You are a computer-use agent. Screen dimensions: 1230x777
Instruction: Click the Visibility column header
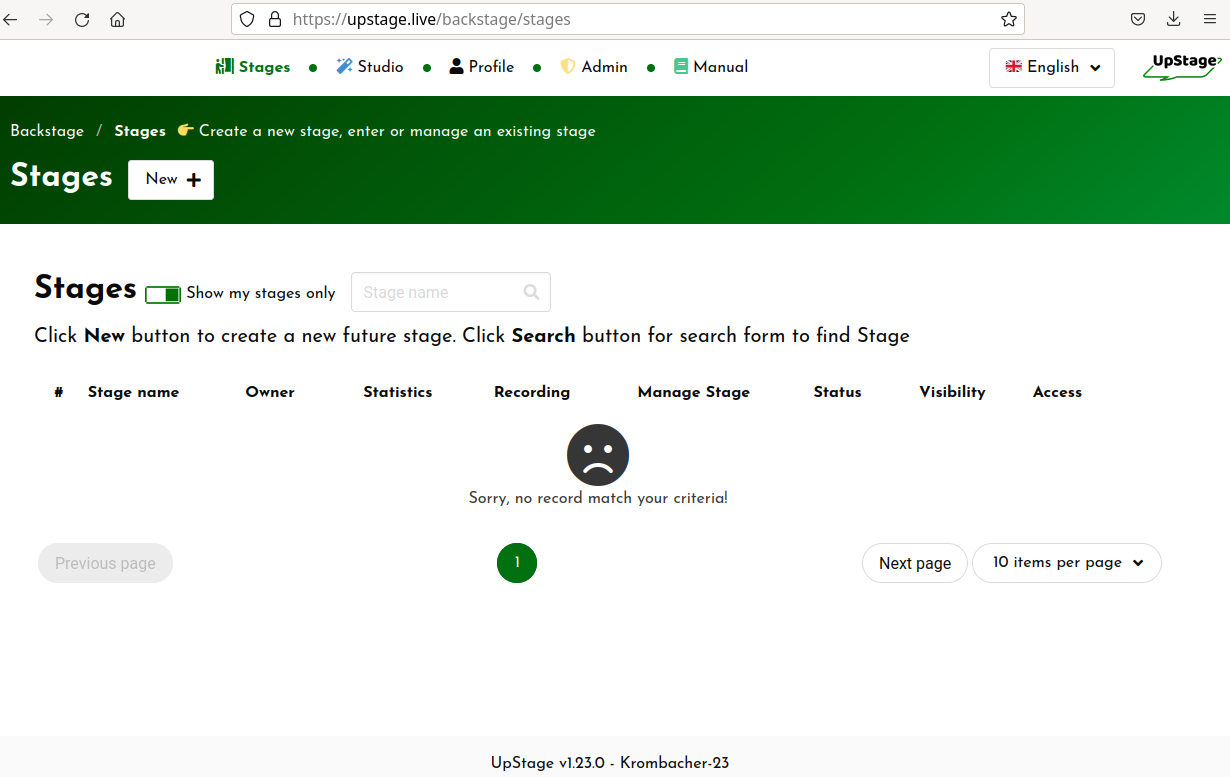coord(953,392)
